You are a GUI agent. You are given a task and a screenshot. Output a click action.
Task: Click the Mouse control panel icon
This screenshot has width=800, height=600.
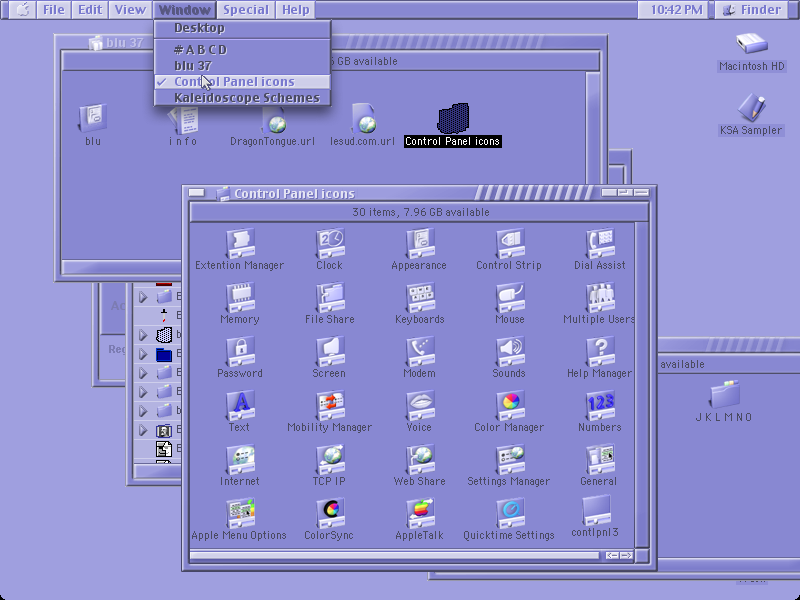[x=510, y=297]
